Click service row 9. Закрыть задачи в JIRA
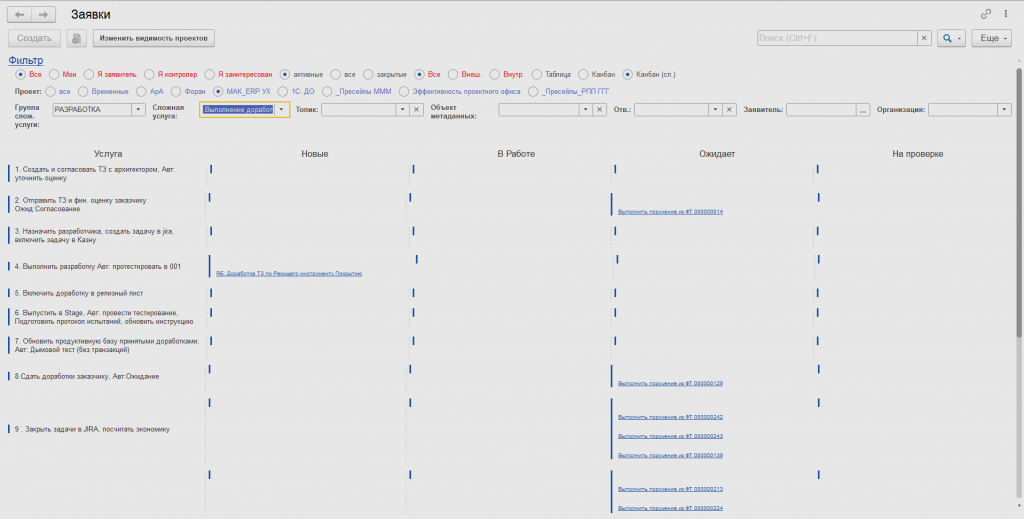 coord(92,429)
